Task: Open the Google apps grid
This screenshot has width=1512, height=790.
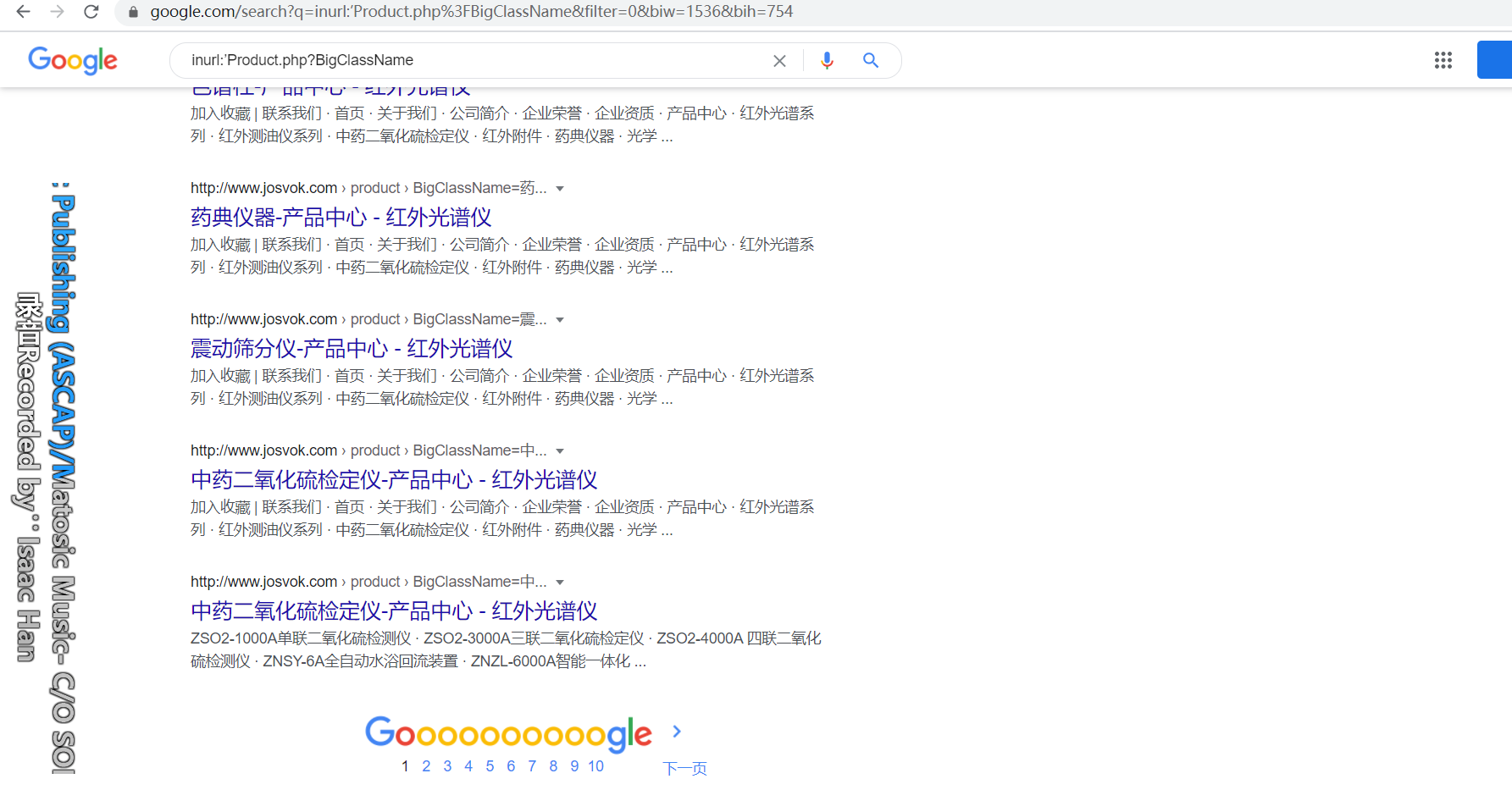Action: tap(1443, 60)
